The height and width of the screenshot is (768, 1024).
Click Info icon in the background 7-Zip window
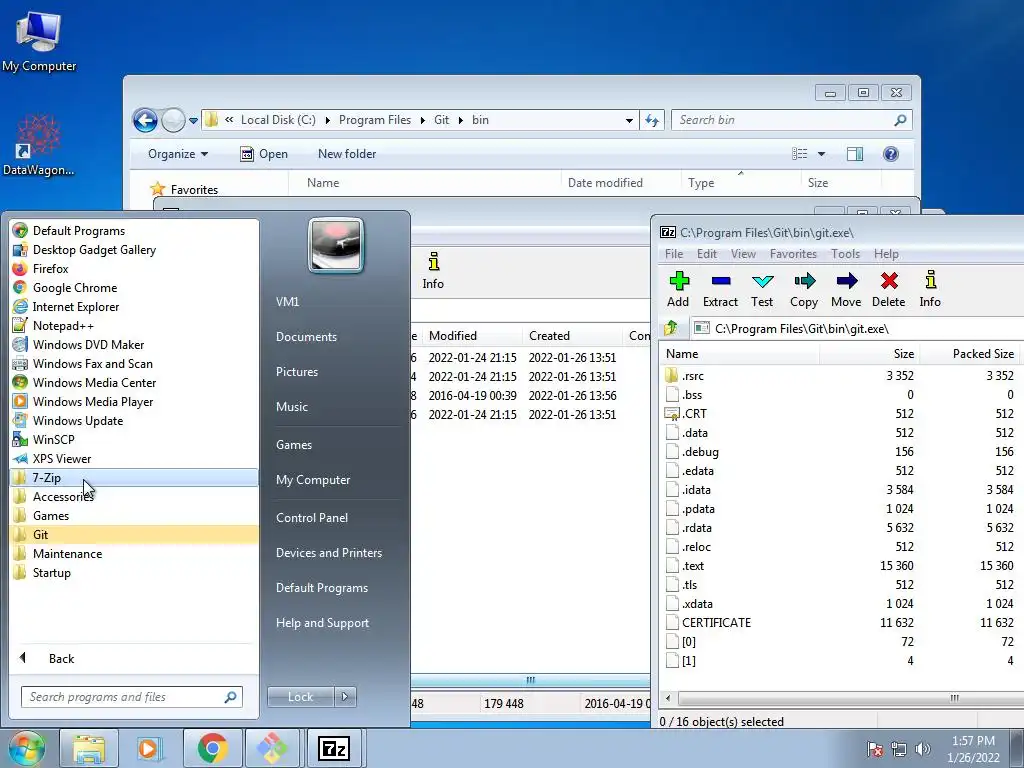433,271
